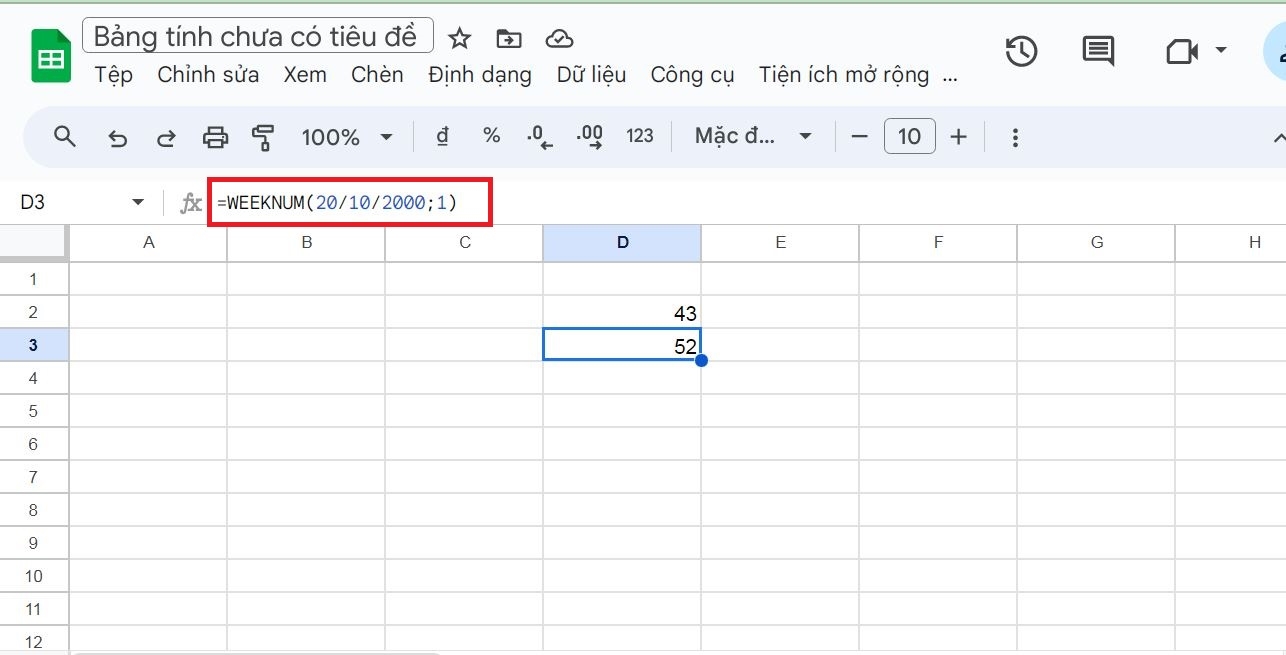Select column D header
The height and width of the screenshot is (655, 1286).
point(623,242)
